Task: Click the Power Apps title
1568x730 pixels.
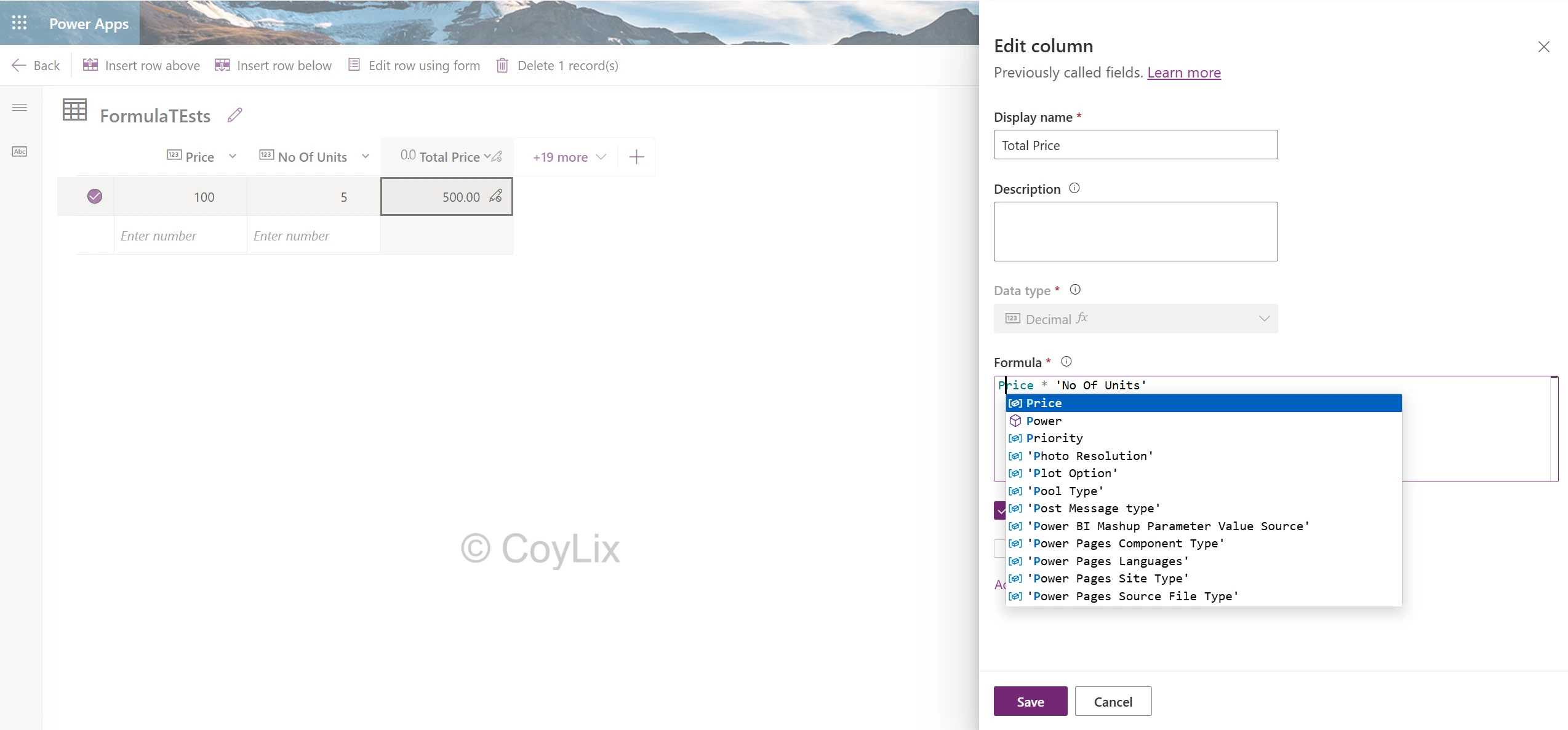Action: point(89,23)
